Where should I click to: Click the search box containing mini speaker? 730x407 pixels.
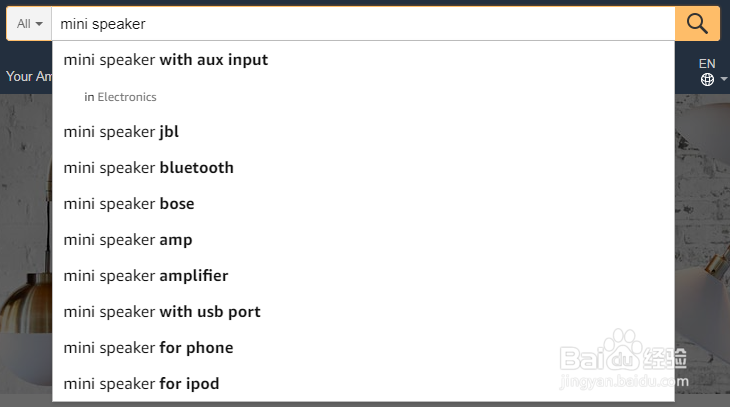[360, 23]
